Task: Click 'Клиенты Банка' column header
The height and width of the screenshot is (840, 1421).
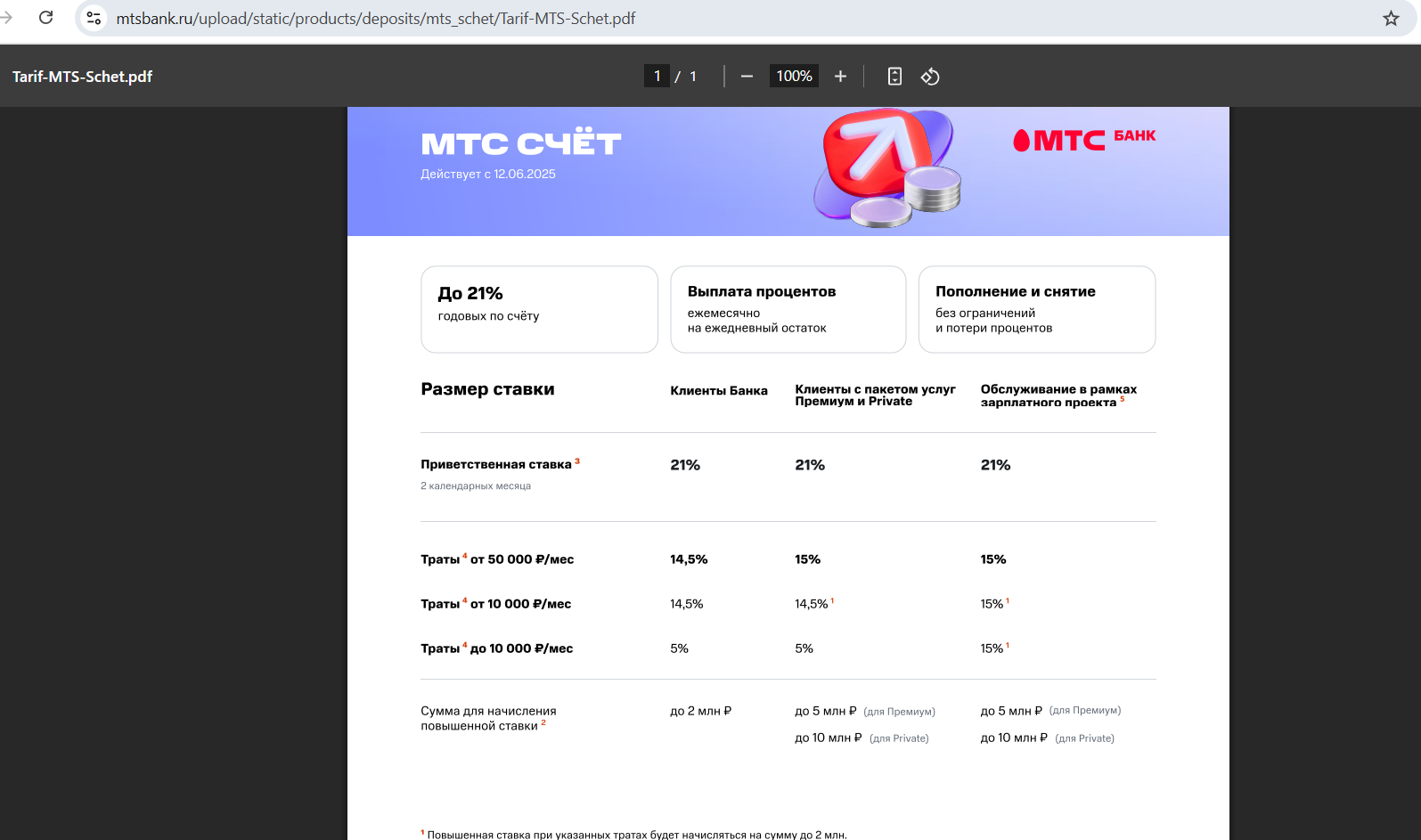Action: (719, 390)
